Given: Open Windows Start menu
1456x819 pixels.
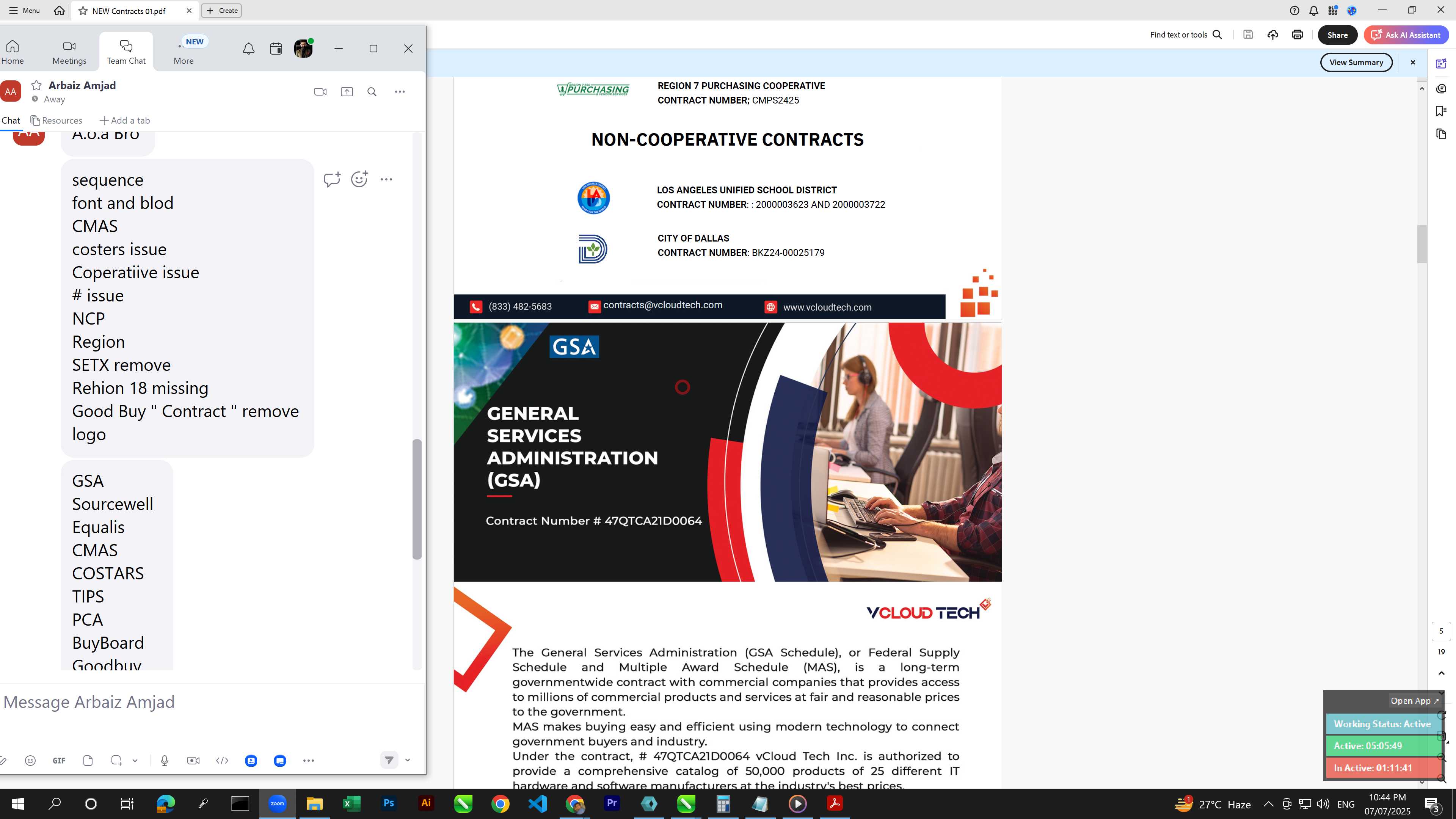Looking at the screenshot, I should coord(18,804).
